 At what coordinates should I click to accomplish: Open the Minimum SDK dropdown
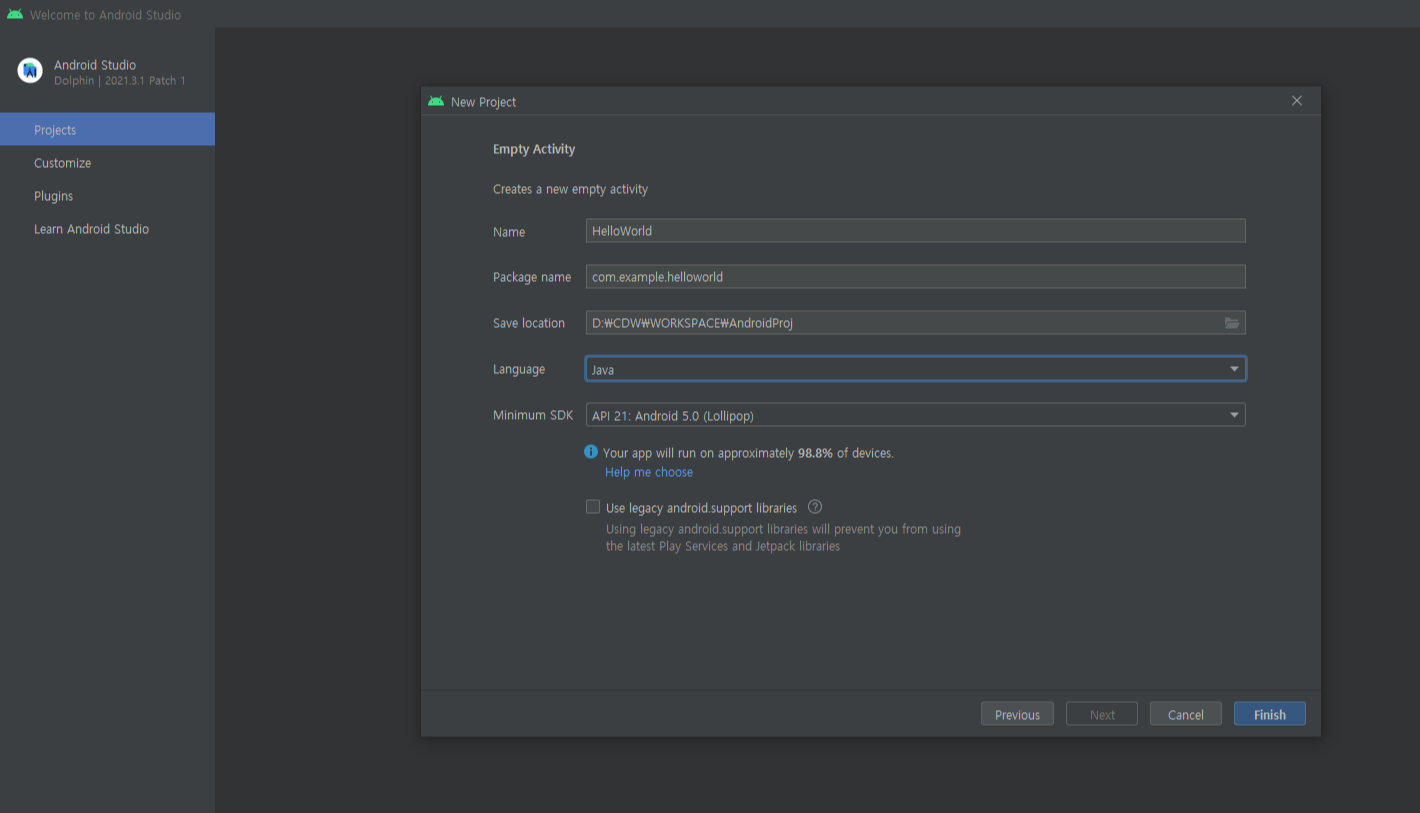(915, 415)
